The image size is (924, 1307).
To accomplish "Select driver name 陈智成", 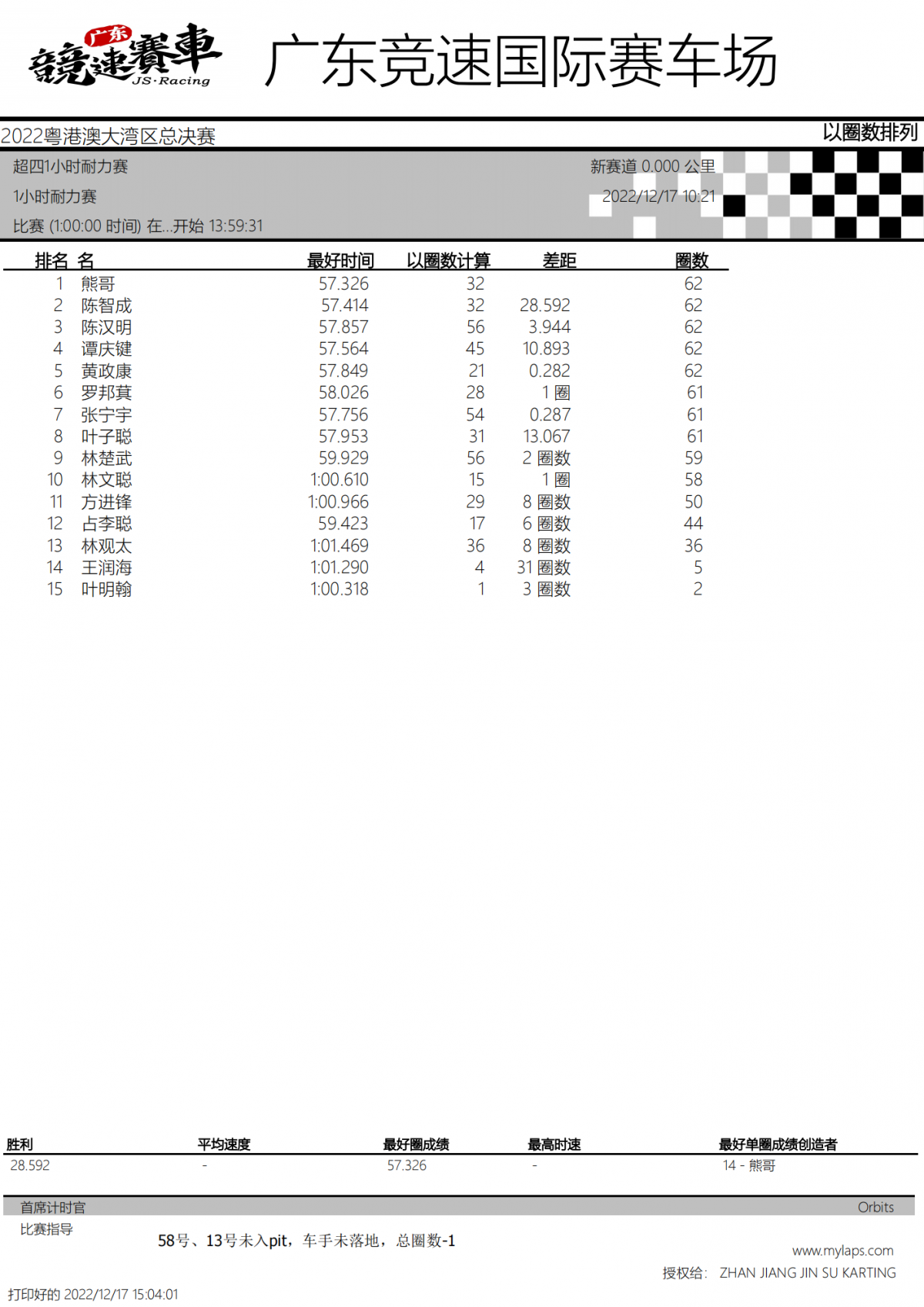I will 106,306.
